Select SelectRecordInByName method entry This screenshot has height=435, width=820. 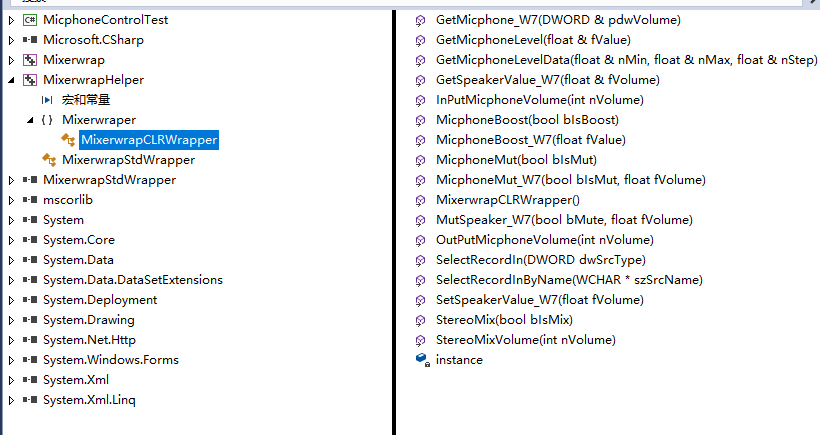pyautogui.click(x=569, y=280)
